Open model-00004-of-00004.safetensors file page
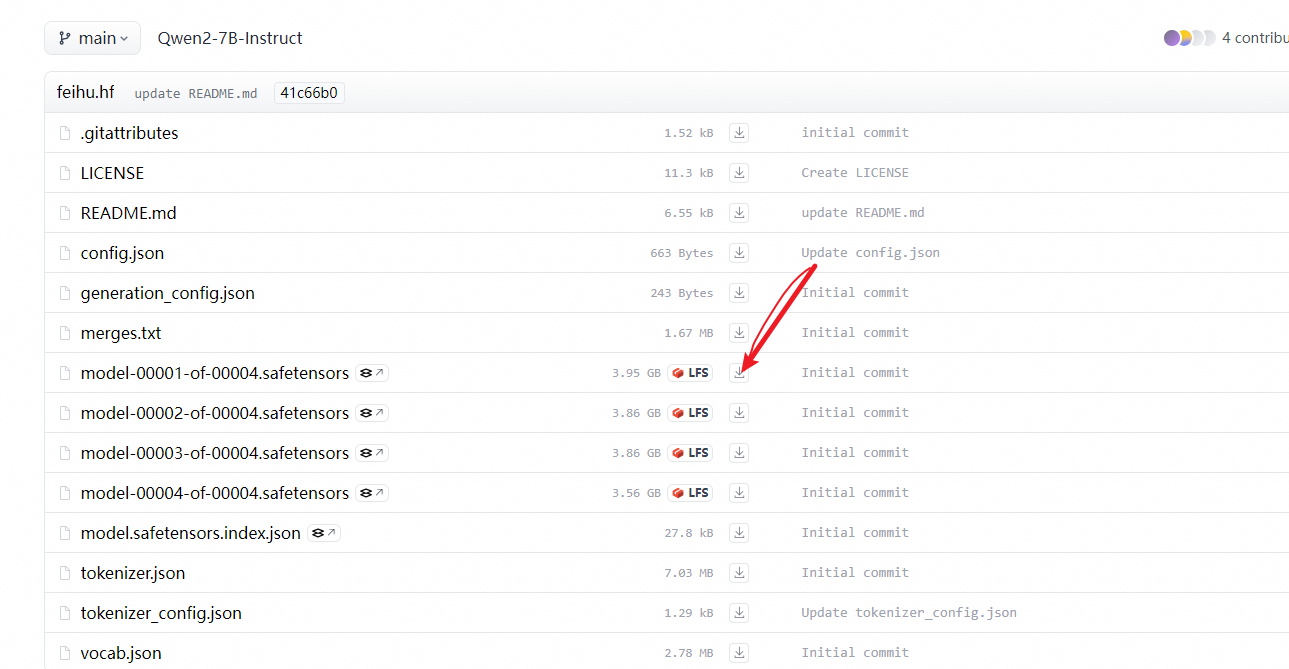The image size is (1289, 669). click(215, 493)
